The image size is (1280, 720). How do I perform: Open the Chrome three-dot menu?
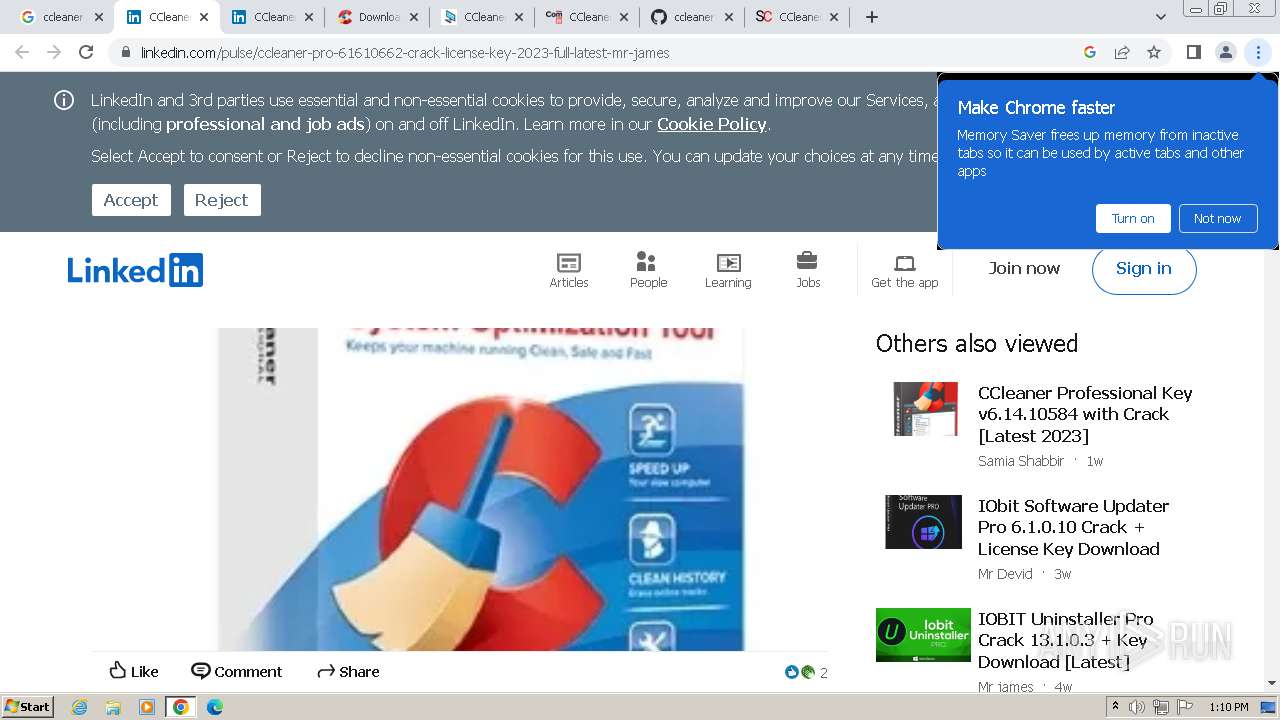click(x=1258, y=52)
